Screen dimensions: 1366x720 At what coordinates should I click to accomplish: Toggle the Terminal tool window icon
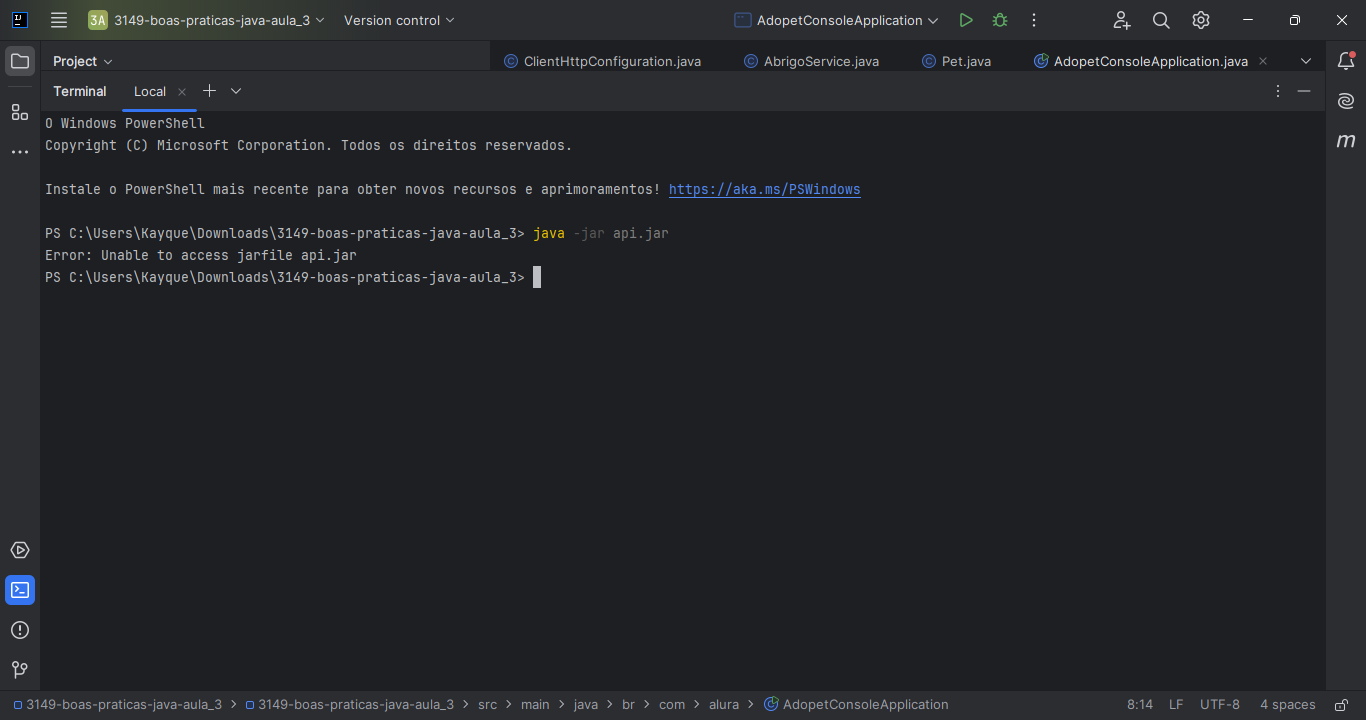click(x=20, y=590)
